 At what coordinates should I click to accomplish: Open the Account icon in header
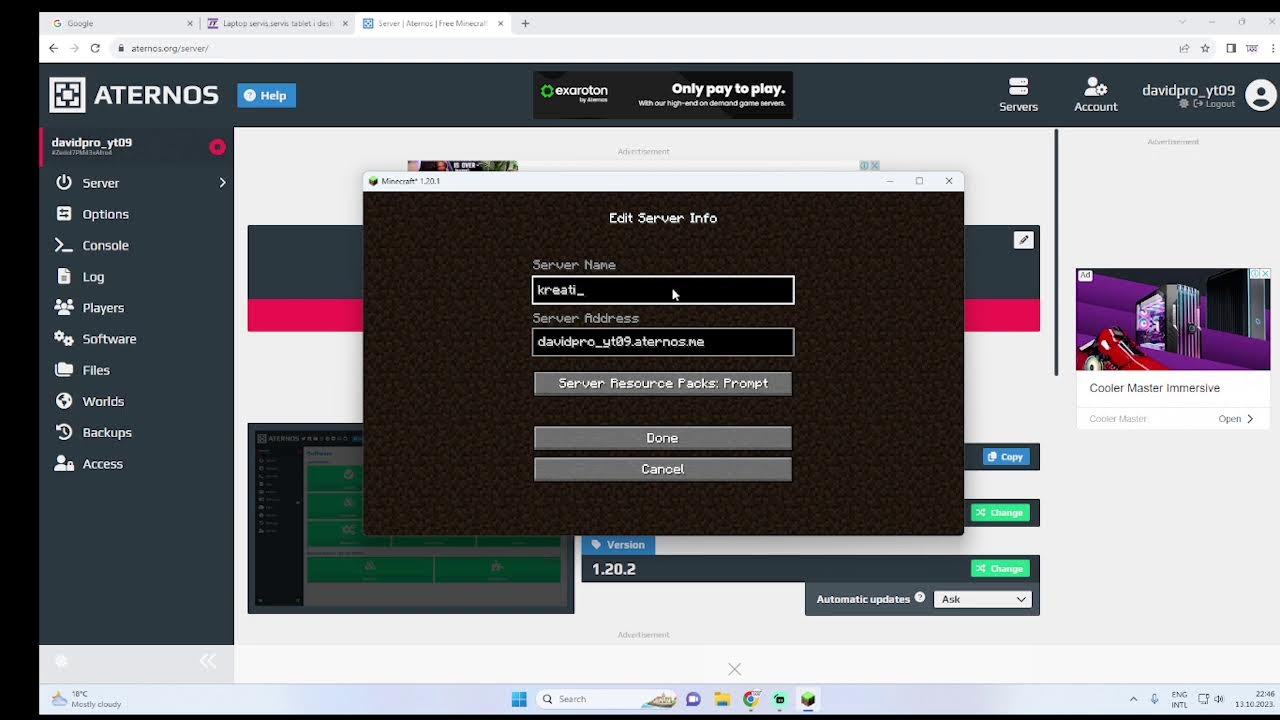(x=1095, y=95)
